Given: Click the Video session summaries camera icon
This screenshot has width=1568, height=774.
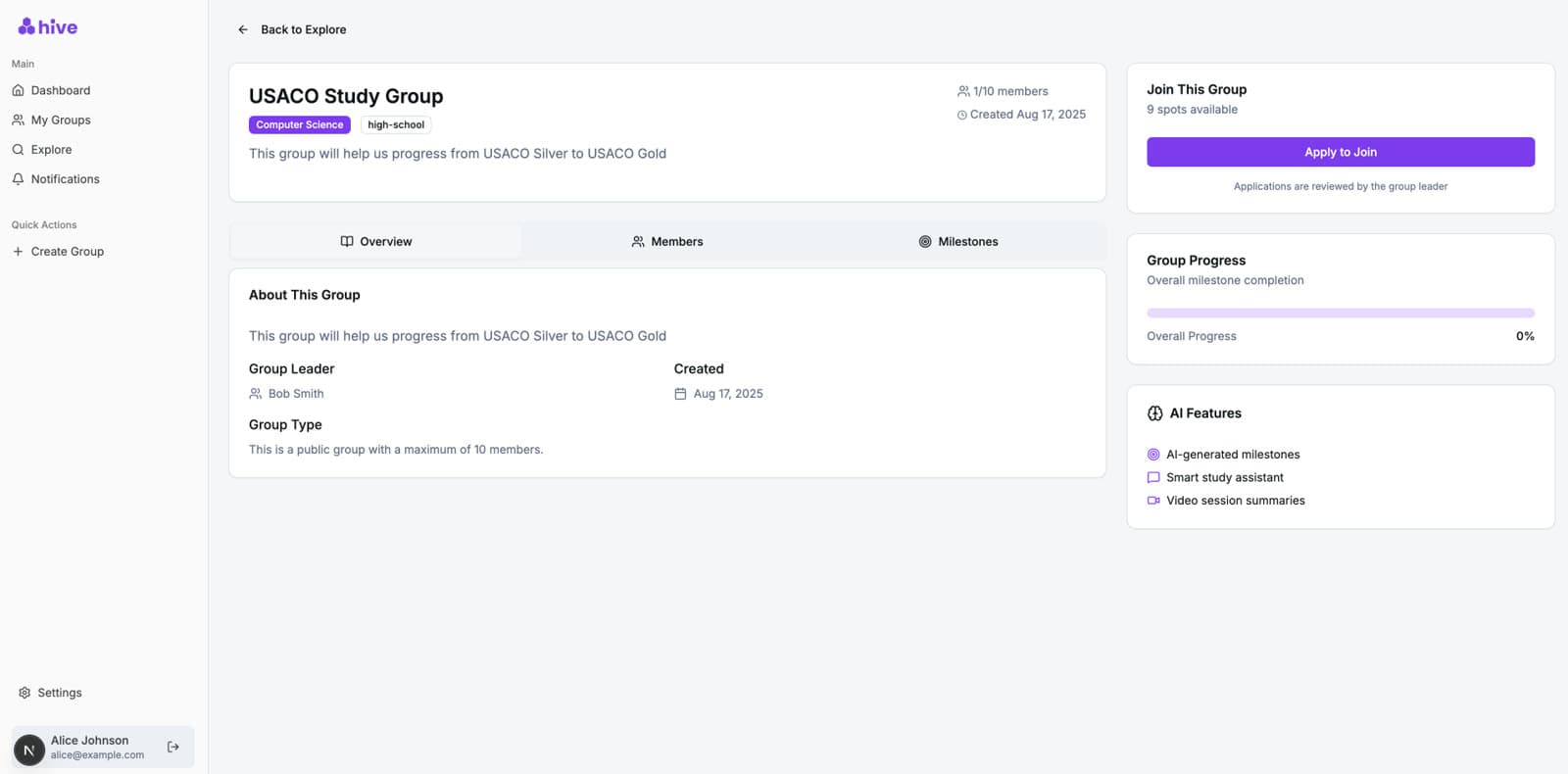Looking at the screenshot, I should [1153, 501].
